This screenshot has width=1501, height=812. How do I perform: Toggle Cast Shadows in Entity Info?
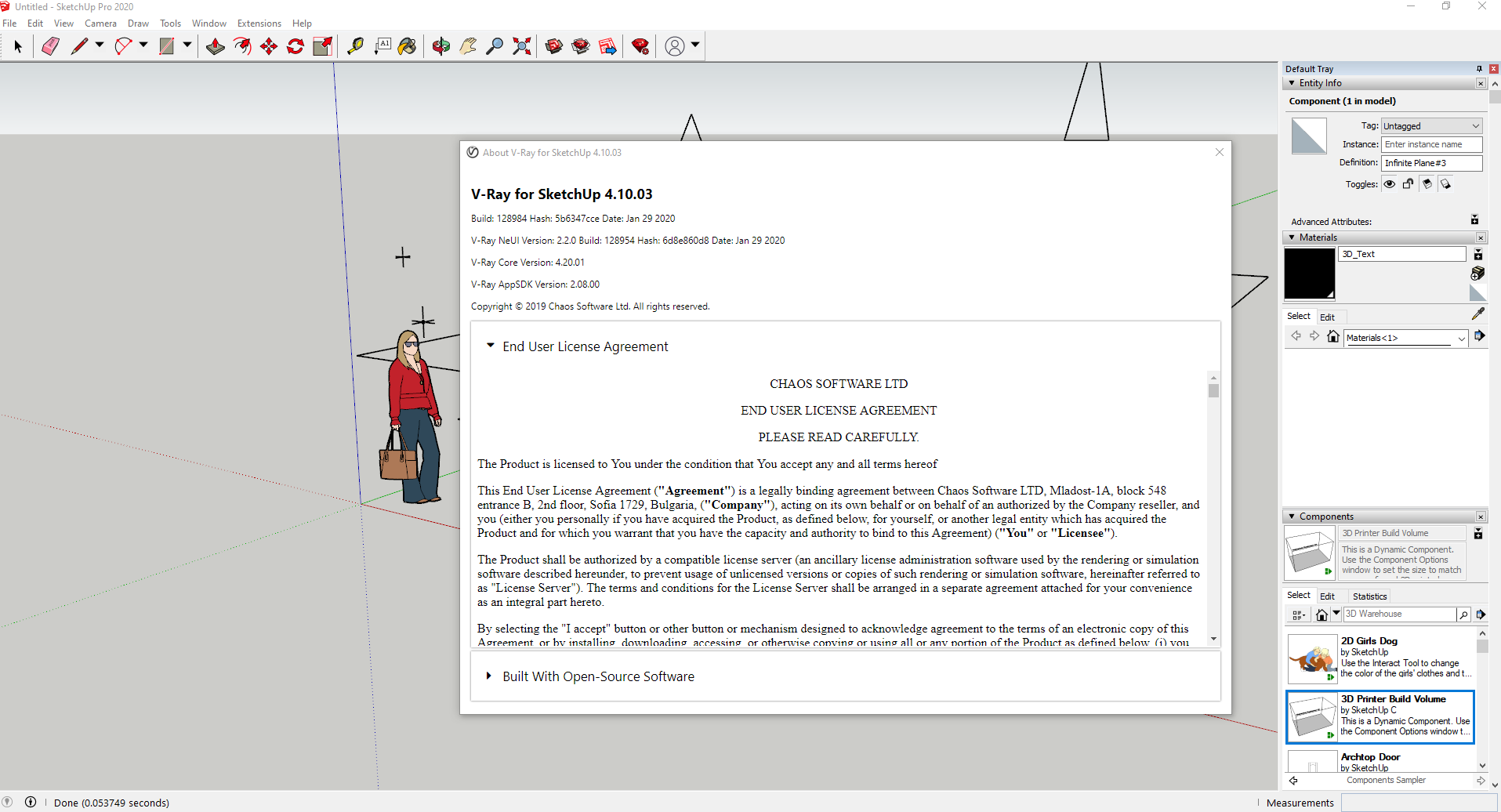(1446, 184)
